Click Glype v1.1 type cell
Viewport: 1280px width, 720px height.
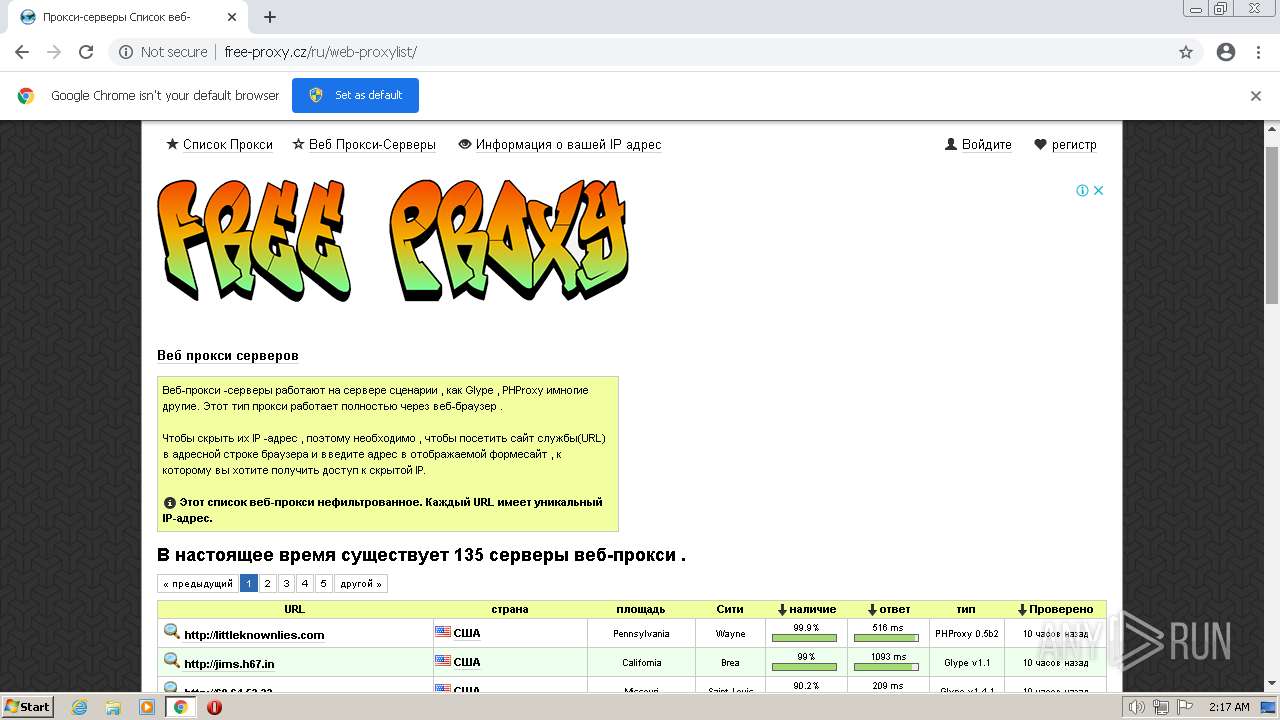pyautogui.click(x=966, y=662)
